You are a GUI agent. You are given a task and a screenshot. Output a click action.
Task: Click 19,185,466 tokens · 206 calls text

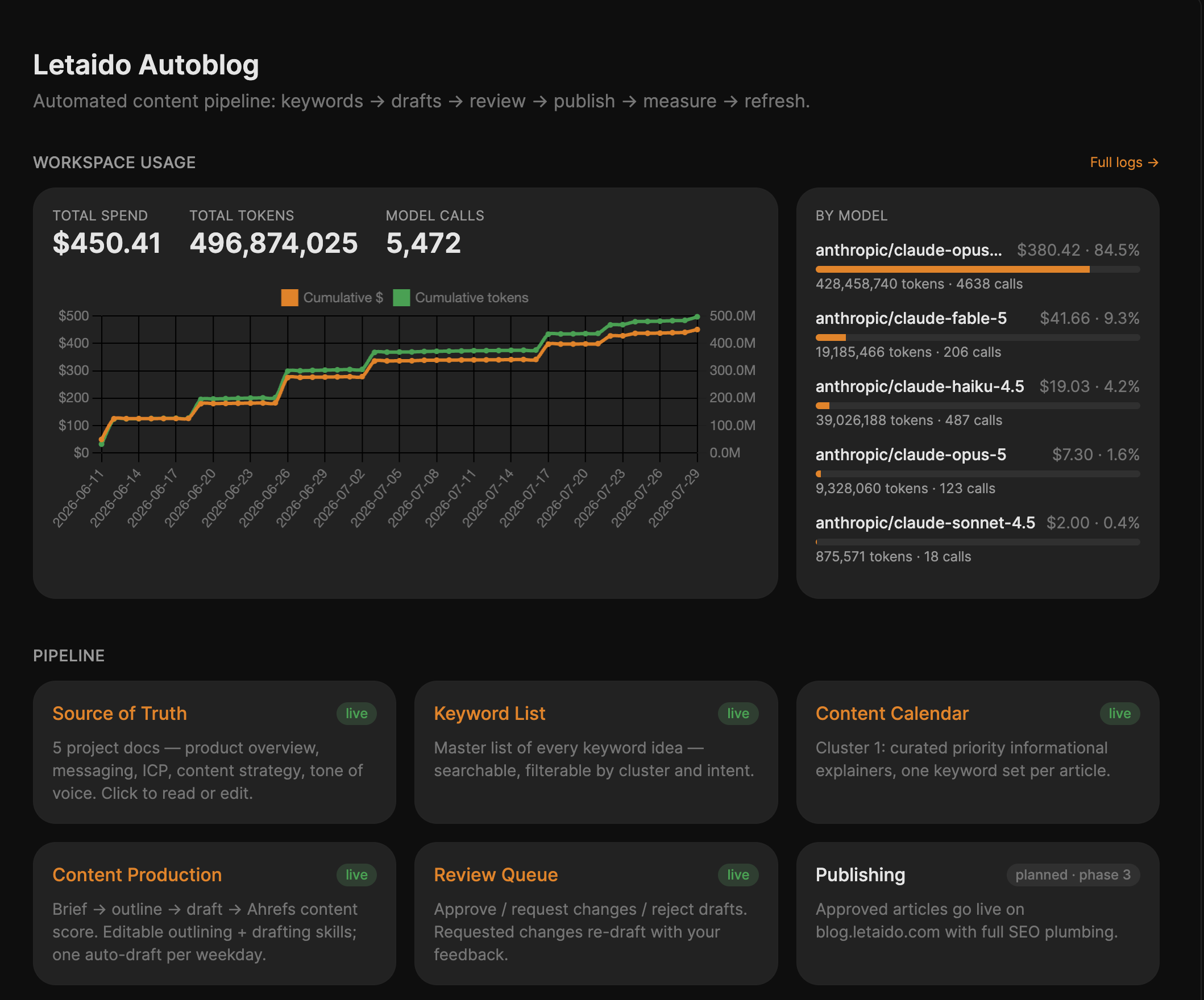tap(908, 352)
